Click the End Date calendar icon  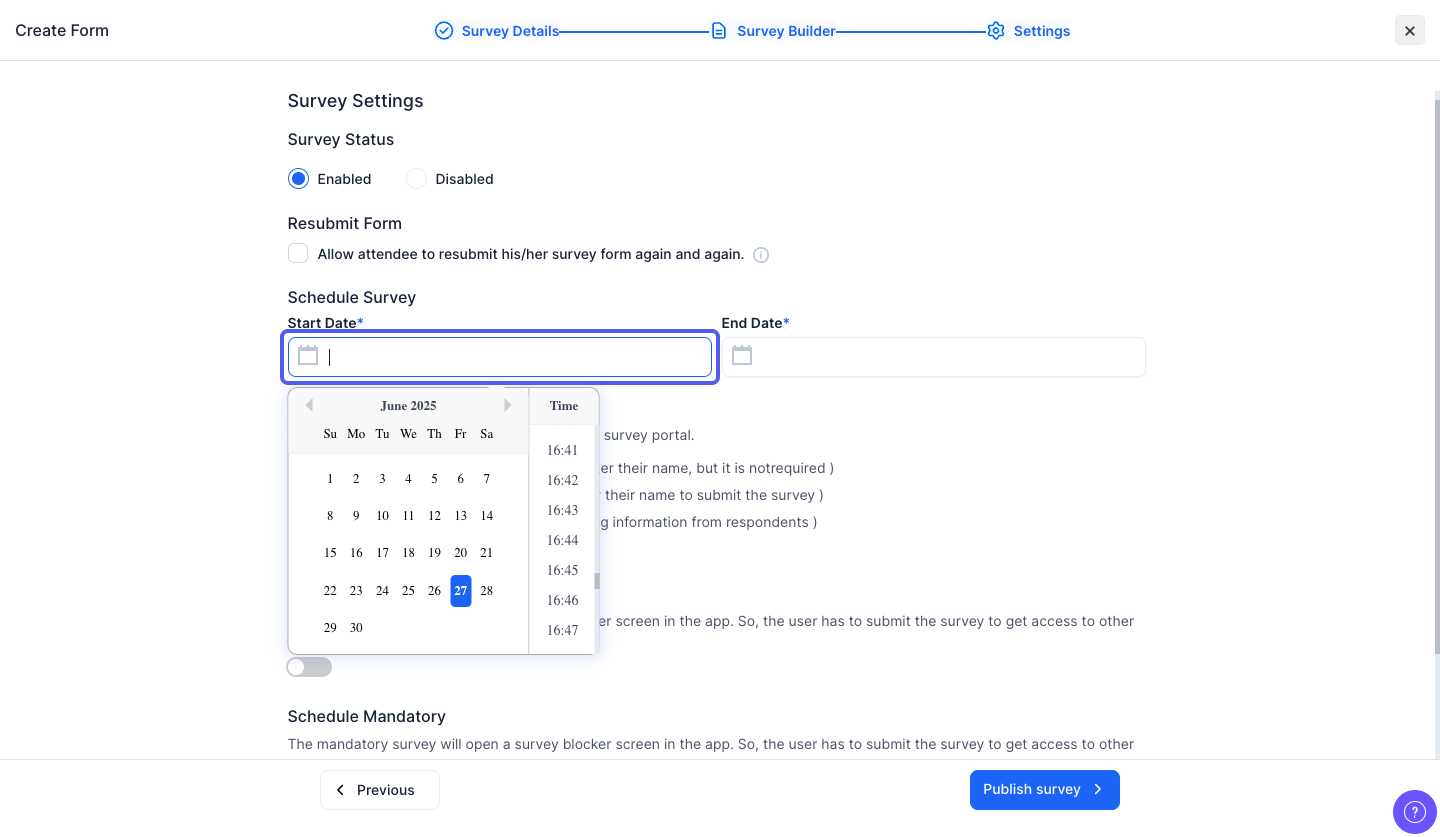(x=742, y=355)
